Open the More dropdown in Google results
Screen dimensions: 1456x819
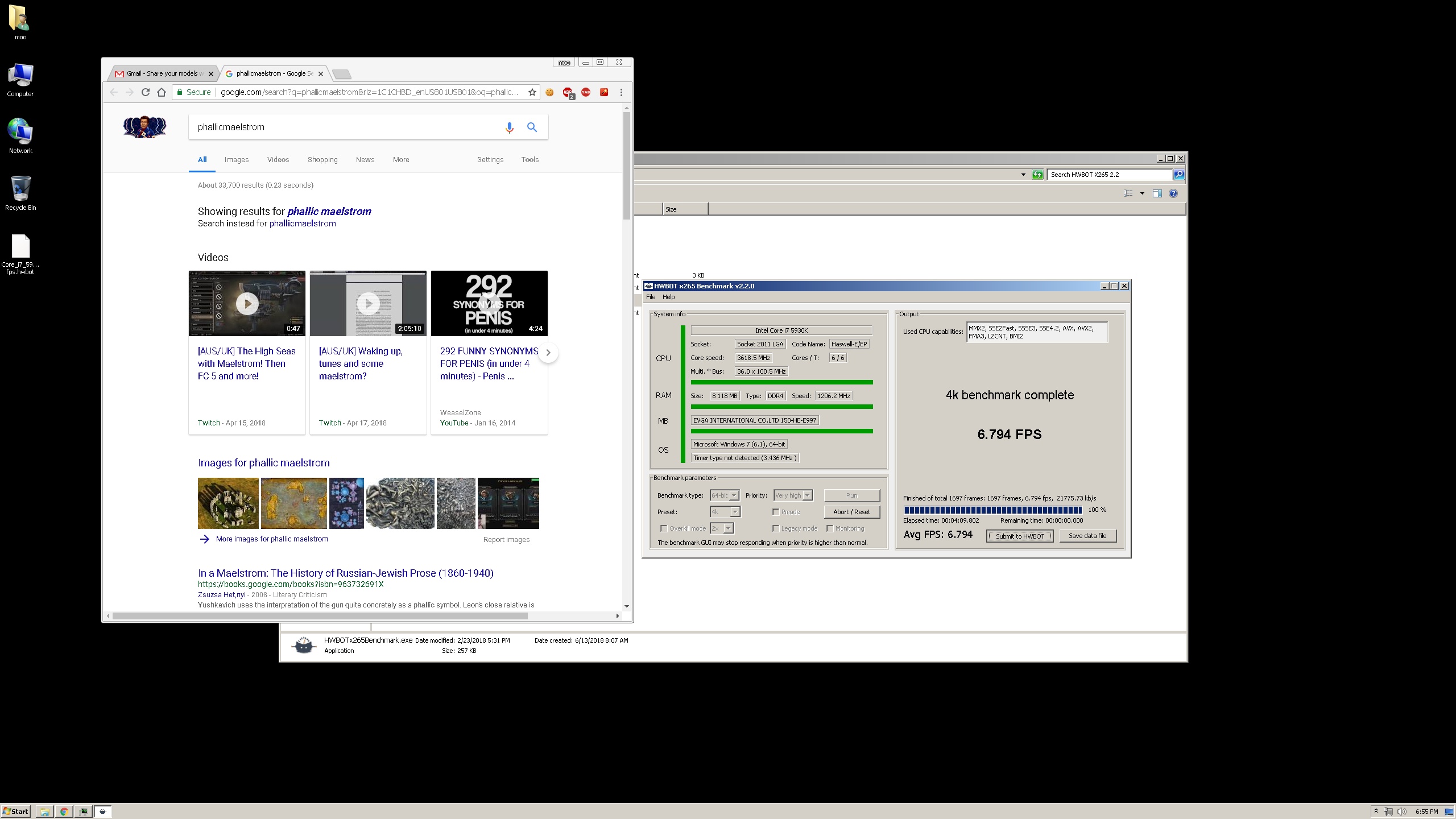coord(401,160)
